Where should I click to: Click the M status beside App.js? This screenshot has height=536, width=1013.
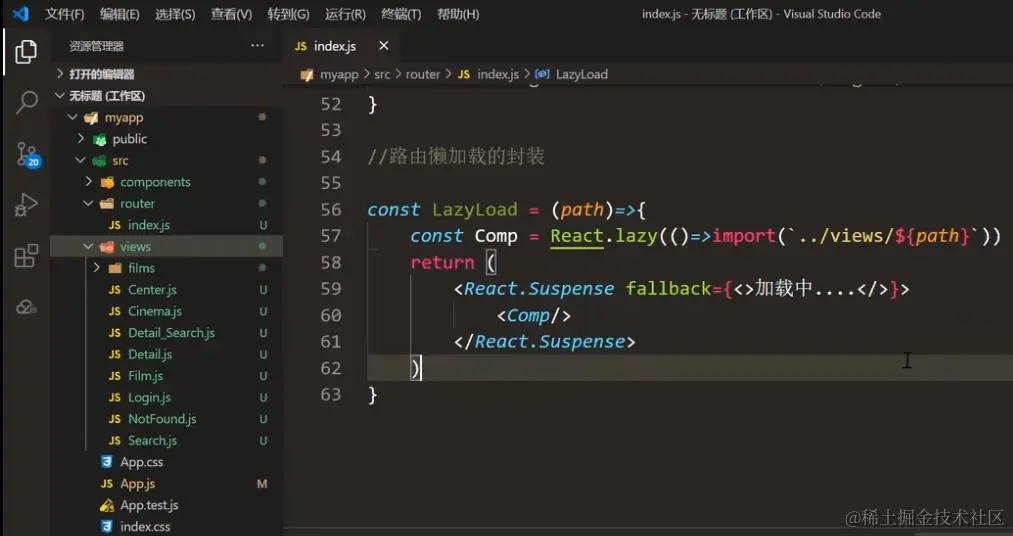click(262, 484)
